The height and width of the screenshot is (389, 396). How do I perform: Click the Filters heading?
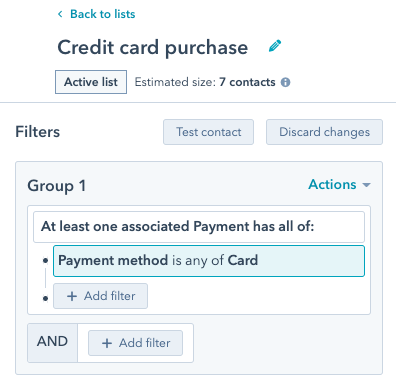point(38,132)
